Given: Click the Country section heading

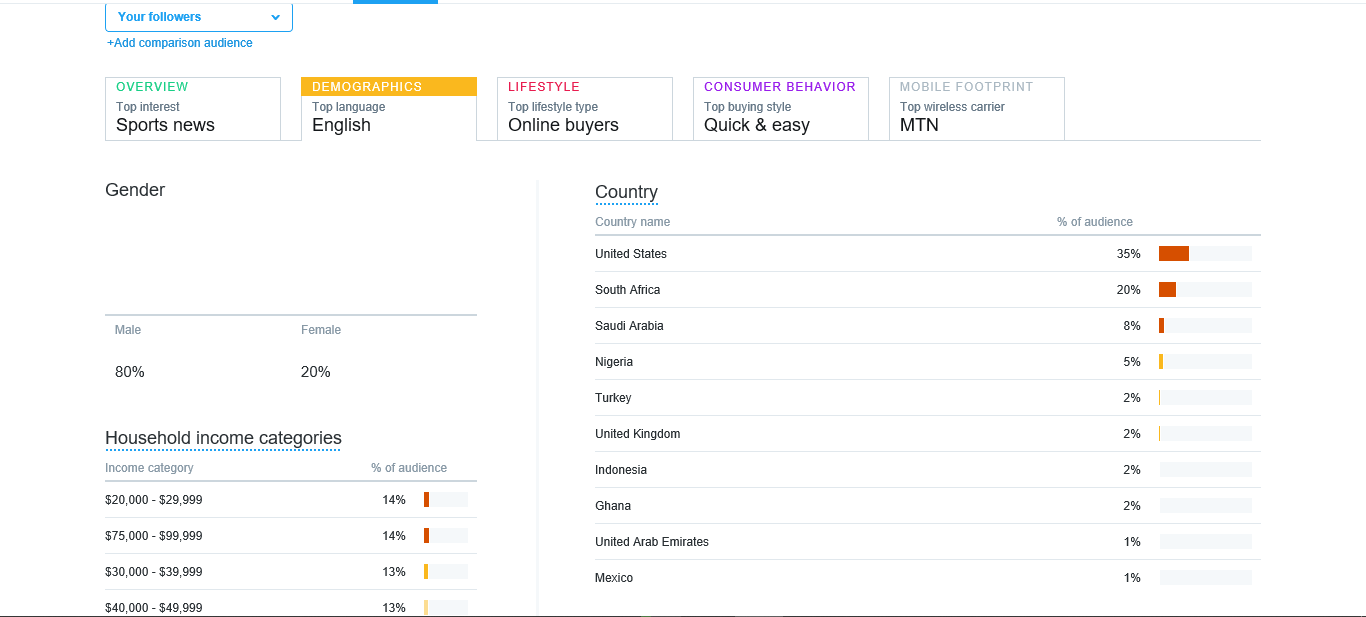Looking at the screenshot, I should tap(626, 192).
